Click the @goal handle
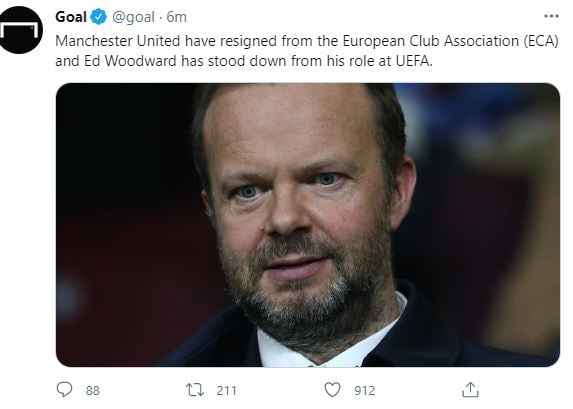This screenshot has height=409, width=573. click(133, 17)
